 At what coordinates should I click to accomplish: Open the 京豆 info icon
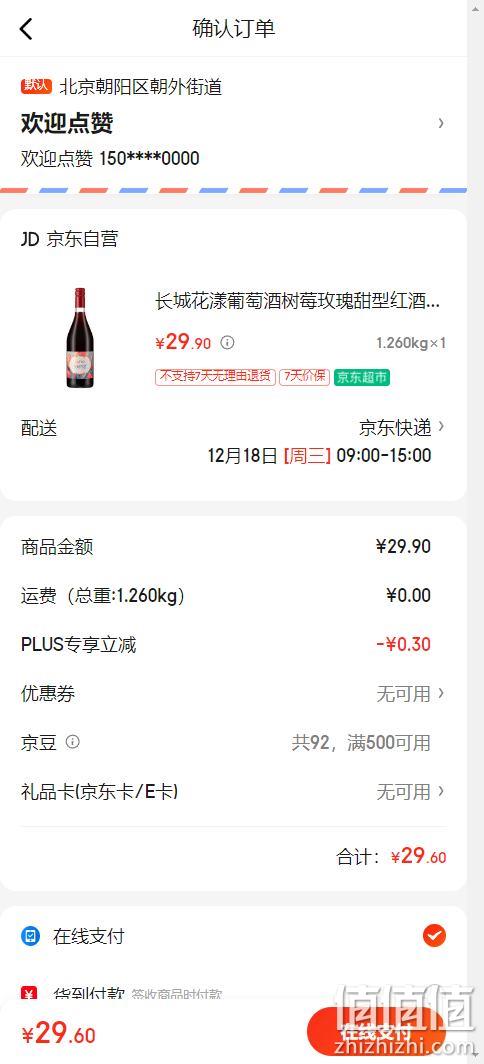tap(73, 742)
